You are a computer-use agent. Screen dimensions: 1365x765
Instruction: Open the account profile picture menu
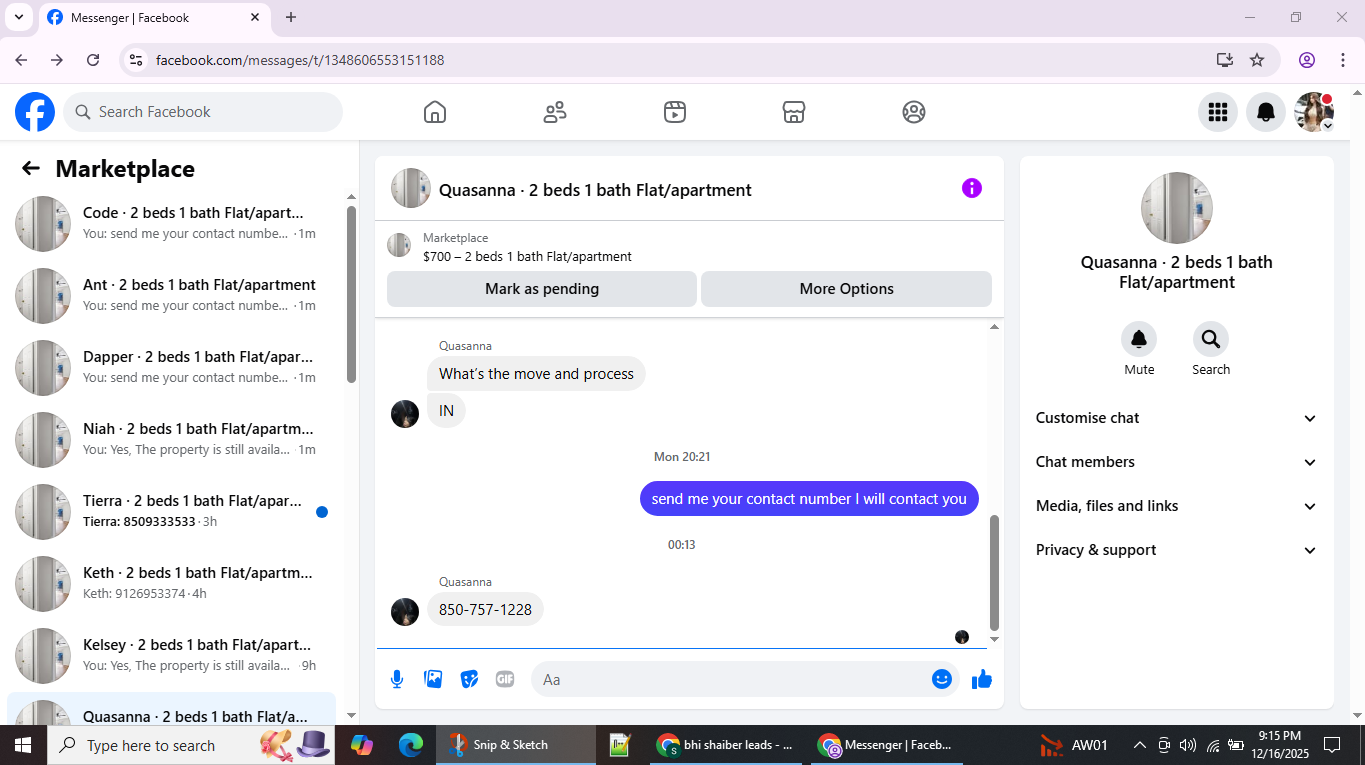(x=1314, y=112)
